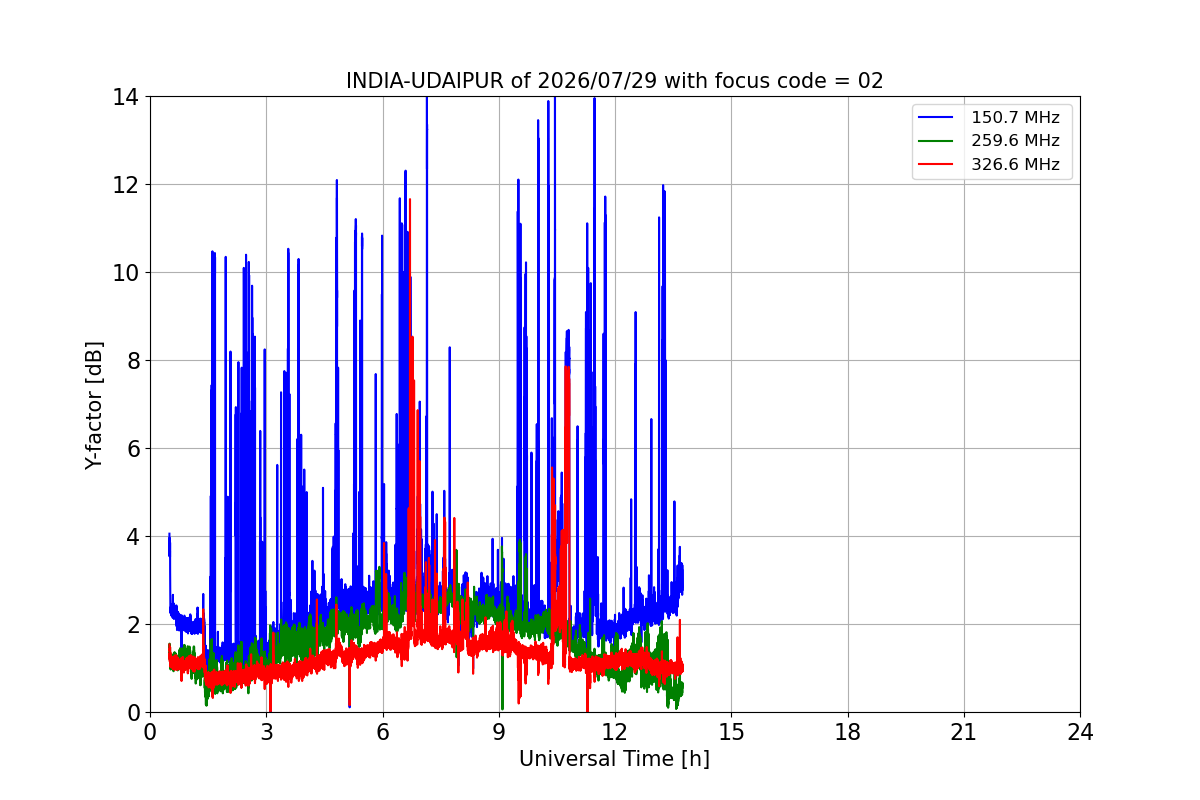Click the Y-factor [dB] axis label
Image resolution: width=1200 pixels, height=800 pixels.
94,404
